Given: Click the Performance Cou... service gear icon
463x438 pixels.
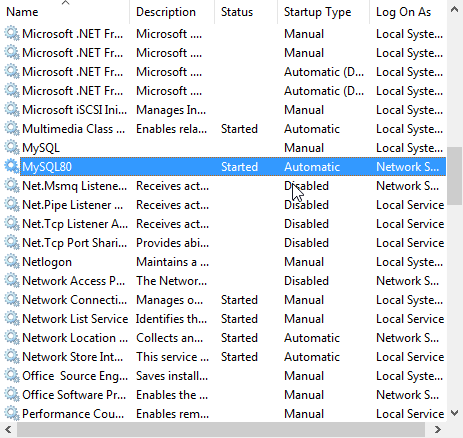Looking at the screenshot, I should pyautogui.click(x=12, y=414).
